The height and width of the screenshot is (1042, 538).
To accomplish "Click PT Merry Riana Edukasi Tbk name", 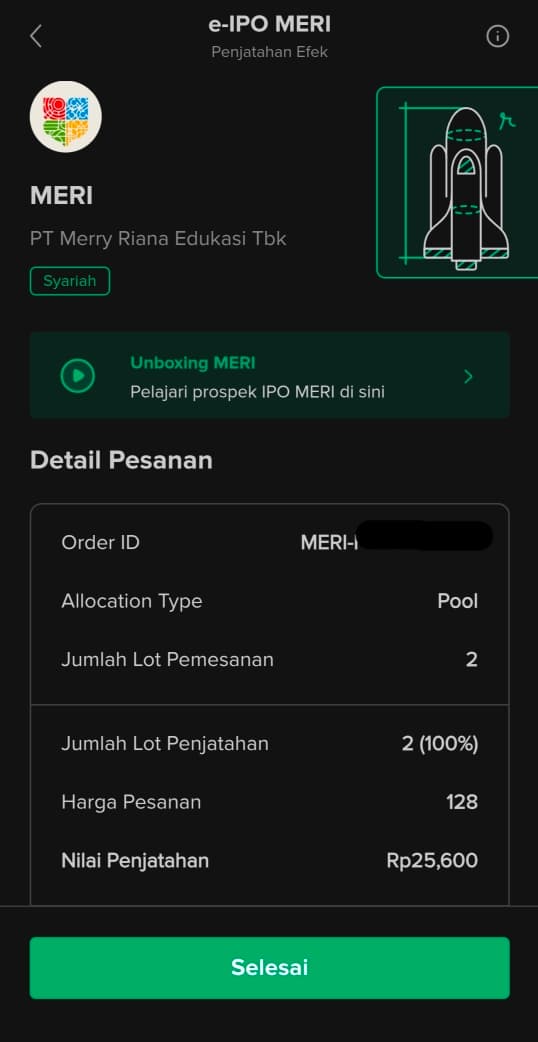I will 158,239.
